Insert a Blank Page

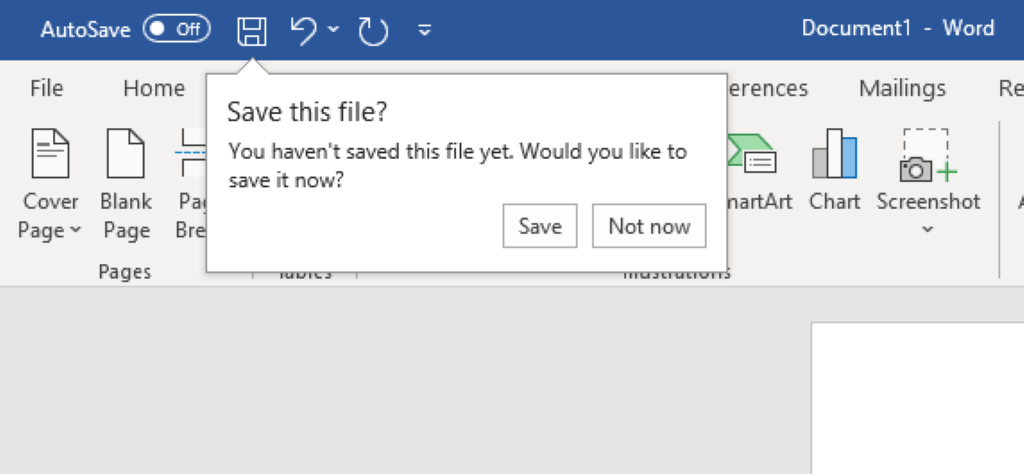click(x=126, y=184)
